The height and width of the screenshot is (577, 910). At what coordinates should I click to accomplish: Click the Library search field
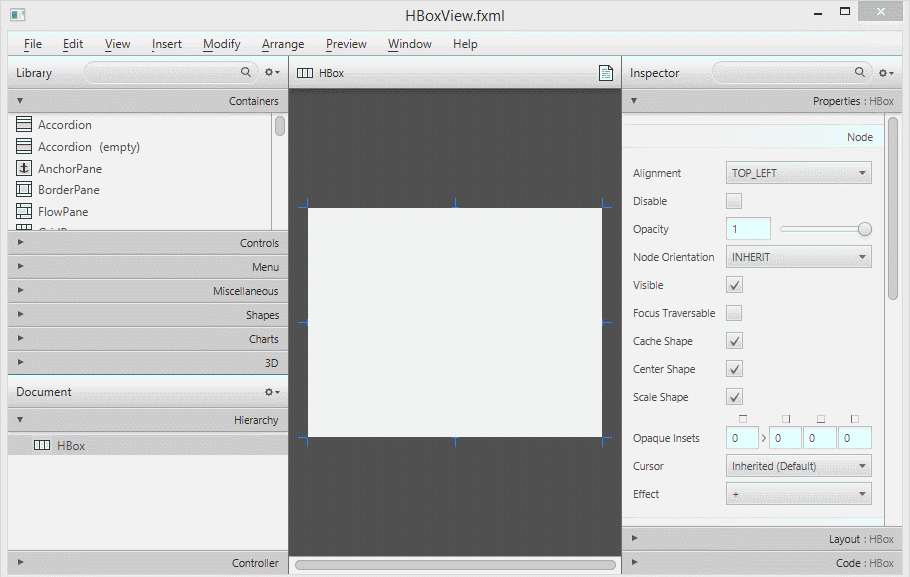[x=170, y=73]
